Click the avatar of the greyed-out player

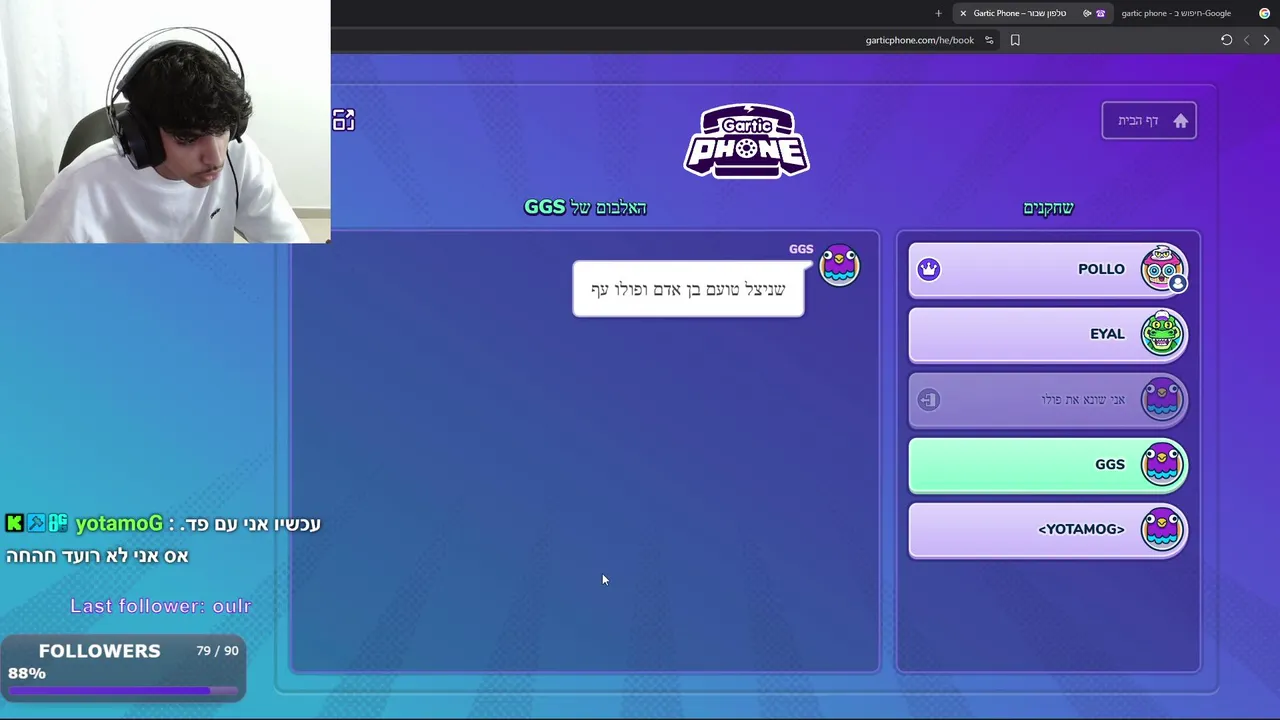[x=1162, y=399]
